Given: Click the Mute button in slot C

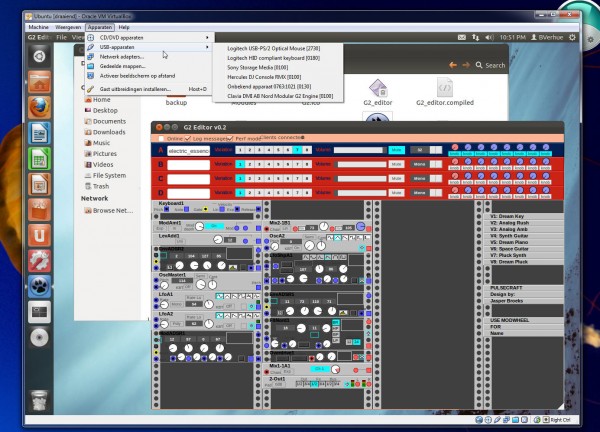Looking at the screenshot, I should tap(396, 178).
